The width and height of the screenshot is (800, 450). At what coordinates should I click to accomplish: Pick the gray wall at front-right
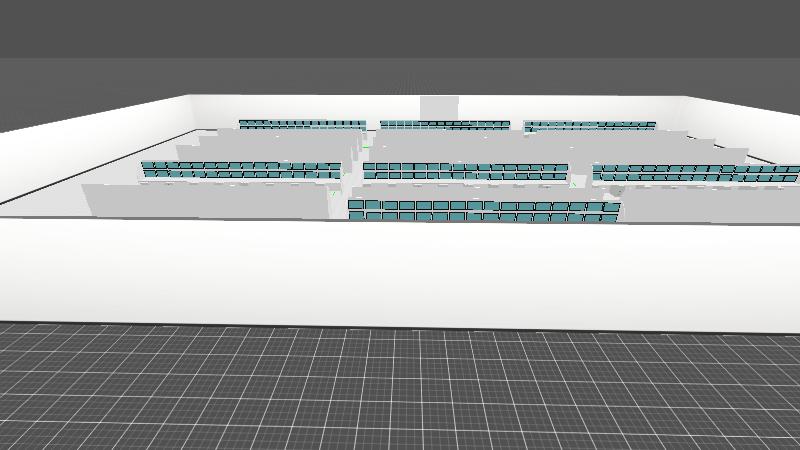(x=709, y=205)
